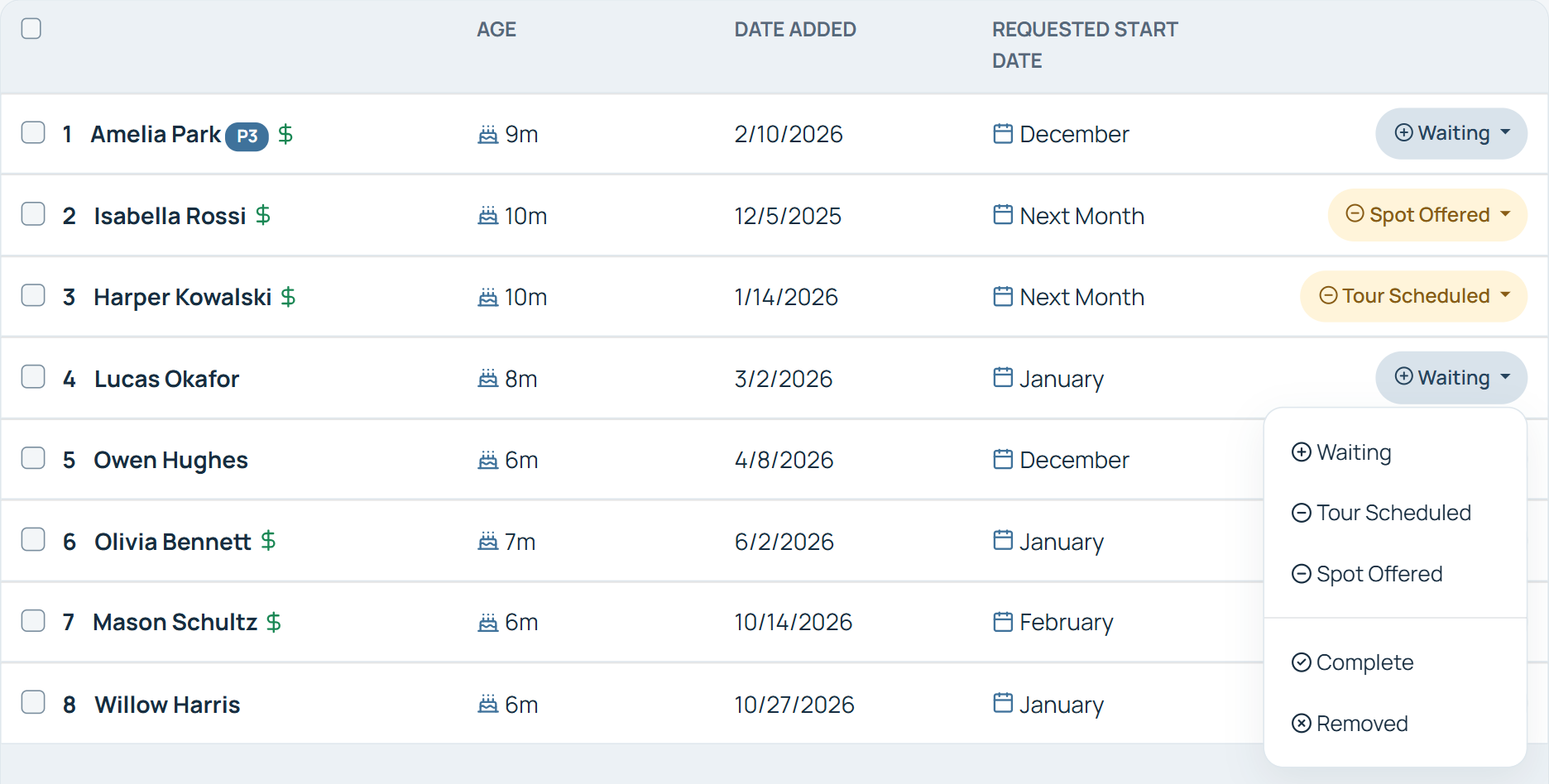1549x784 pixels.
Task: Click the cake icon in Olivia Bennett's row
Action: tap(488, 541)
